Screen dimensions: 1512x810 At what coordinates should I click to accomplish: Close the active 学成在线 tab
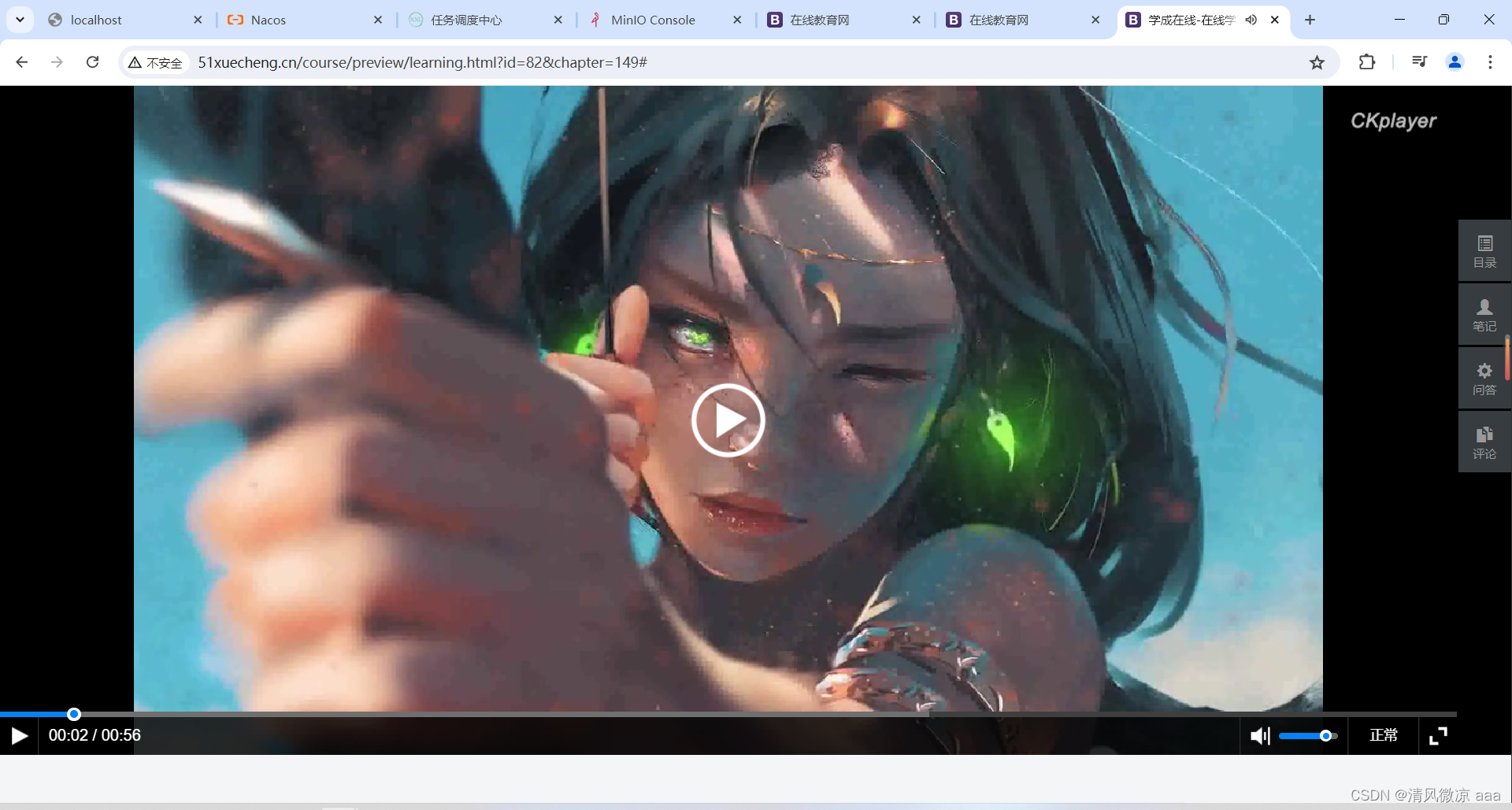pyautogui.click(x=1274, y=20)
